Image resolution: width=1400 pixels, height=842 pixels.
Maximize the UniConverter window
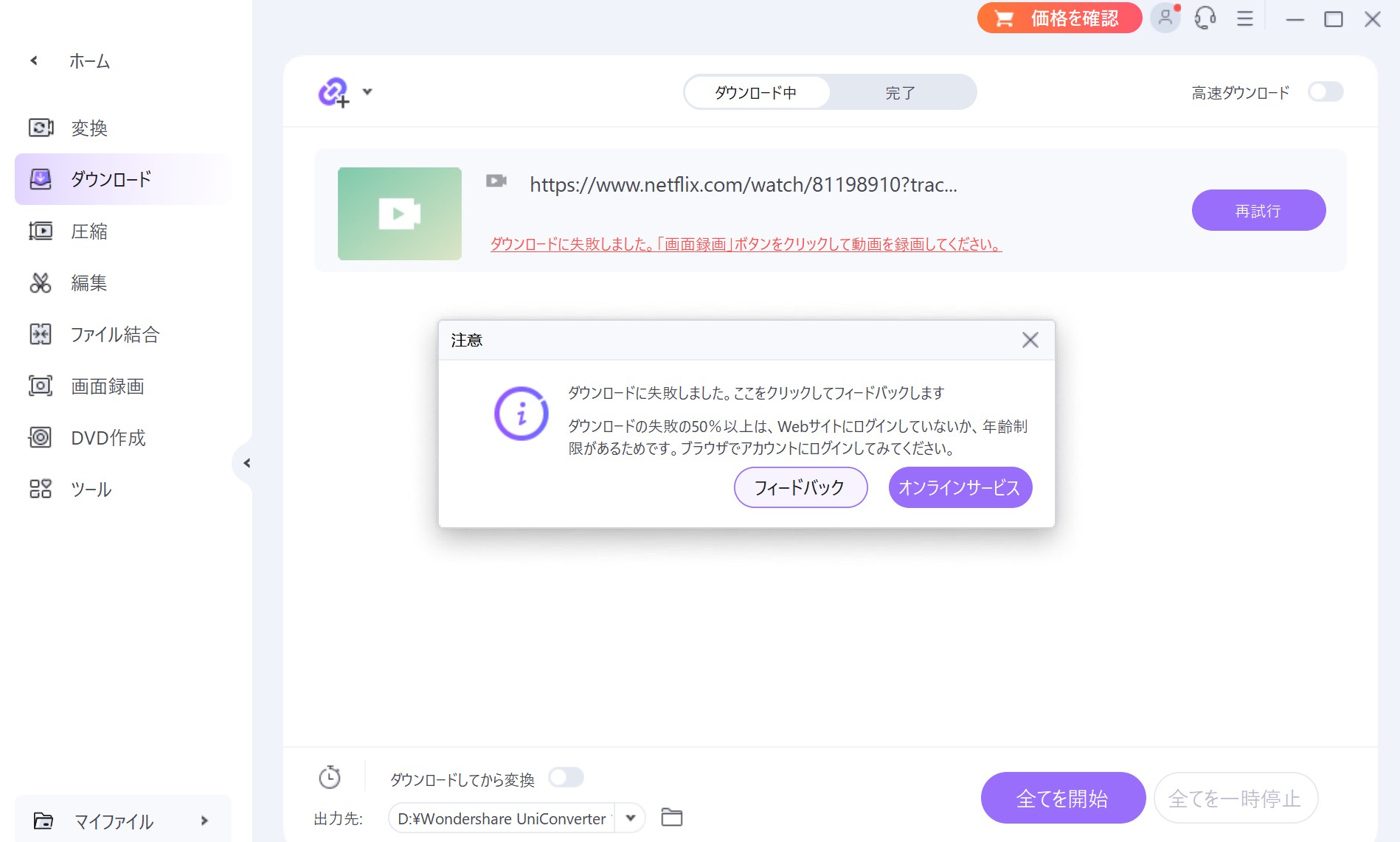1334,19
